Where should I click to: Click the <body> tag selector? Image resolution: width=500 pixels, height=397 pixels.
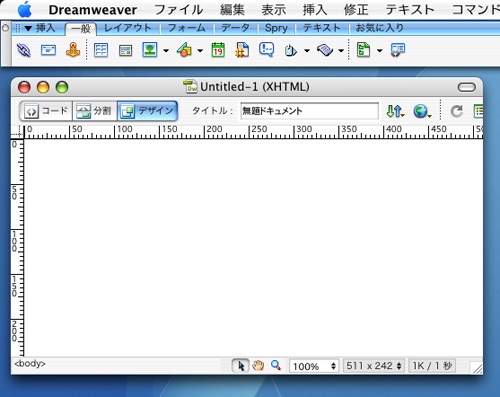tap(30, 363)
